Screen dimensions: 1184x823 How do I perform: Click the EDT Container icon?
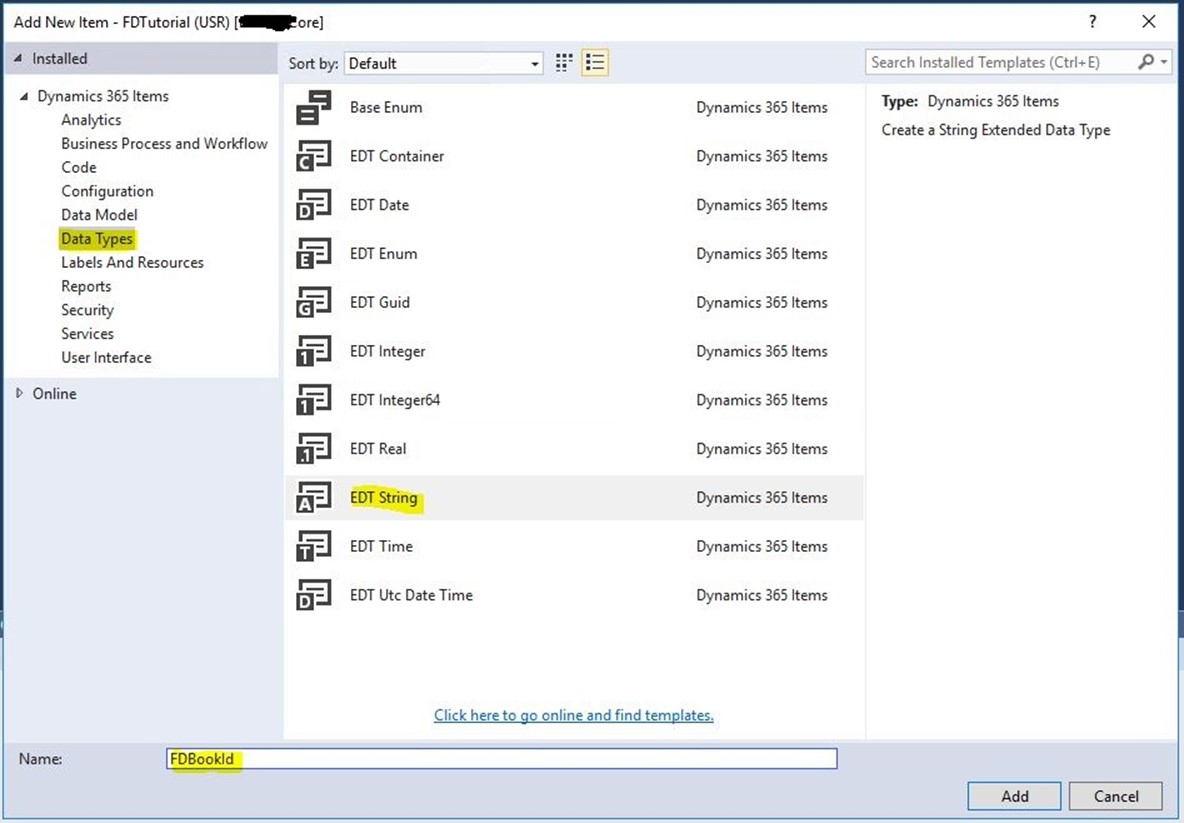[x=313, y=156]
